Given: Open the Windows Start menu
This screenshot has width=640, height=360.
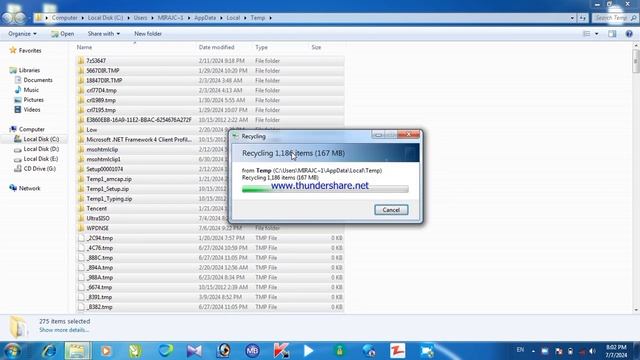Looking at the screenshot, I should click(11, 351).
